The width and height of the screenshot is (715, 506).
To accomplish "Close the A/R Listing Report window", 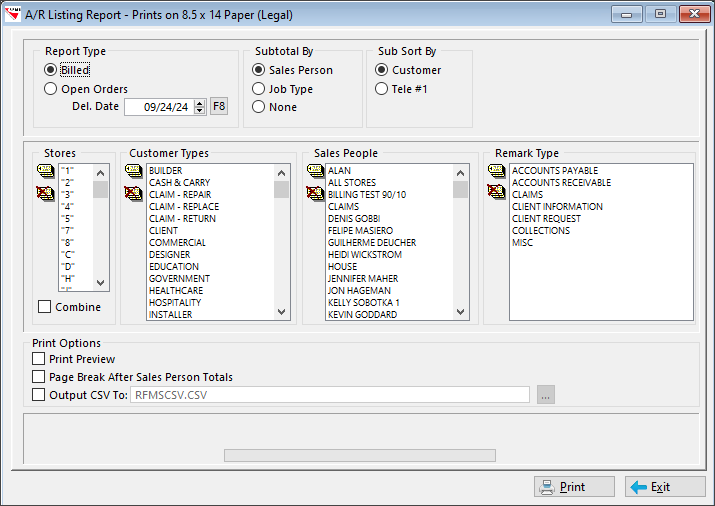I will click(x=694, y=14).
